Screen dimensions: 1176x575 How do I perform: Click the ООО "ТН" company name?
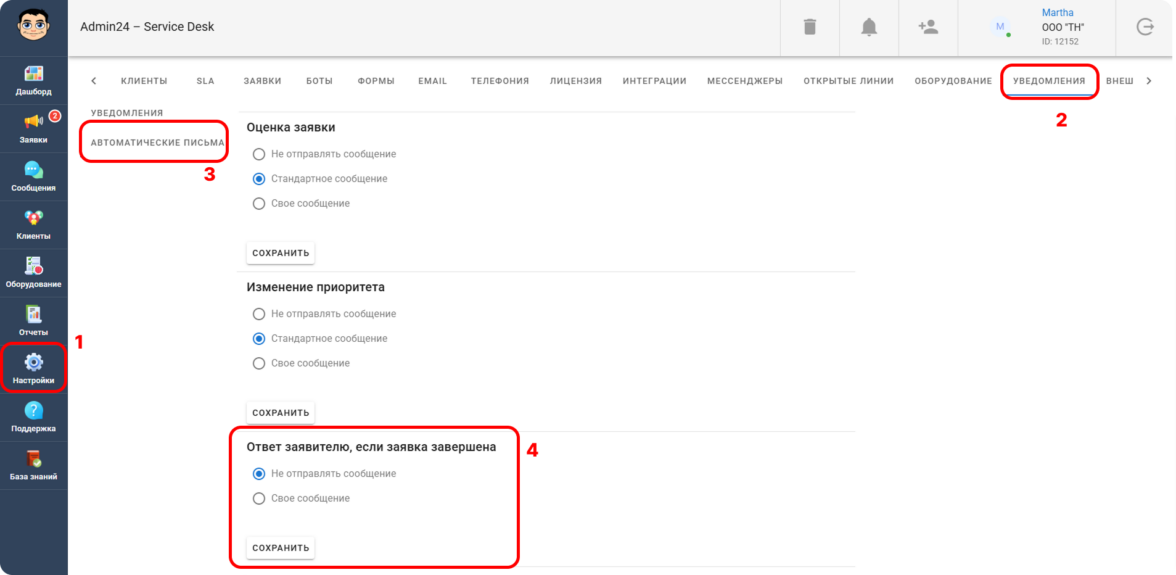point(1064,27)
